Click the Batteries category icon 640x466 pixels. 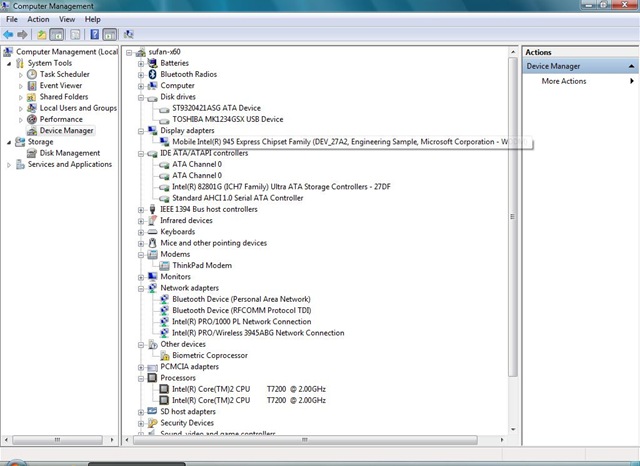pos(152,63)
